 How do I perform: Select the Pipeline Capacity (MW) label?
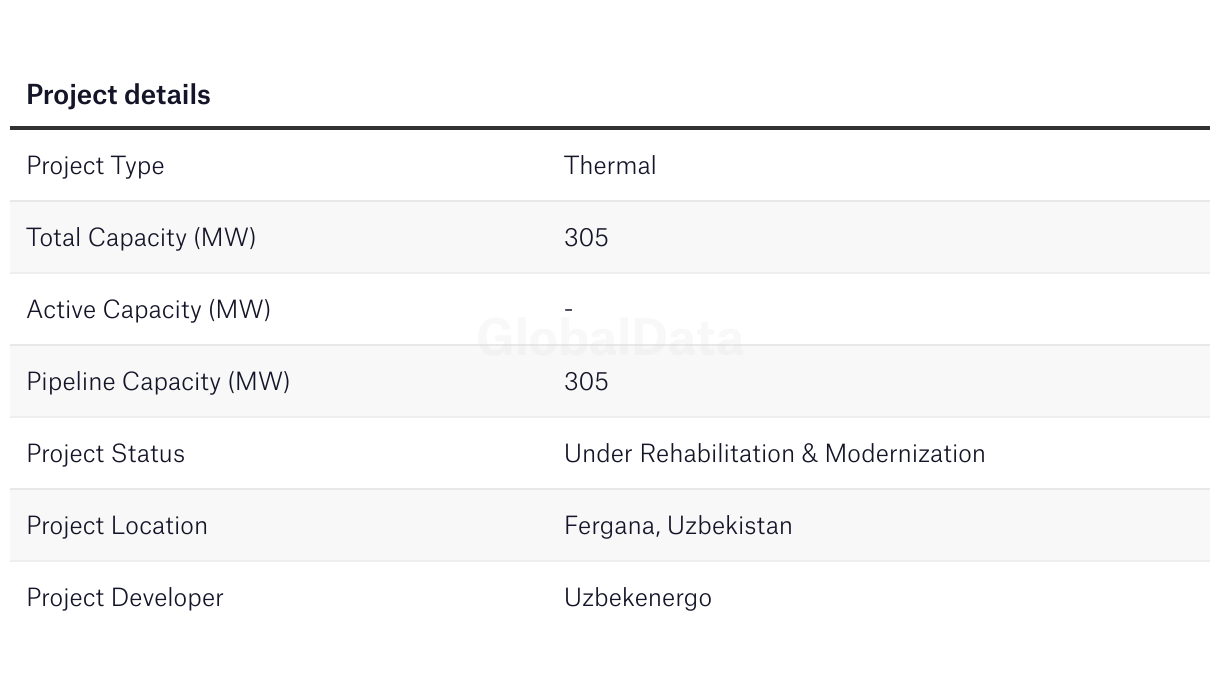click(x=158, y=382)
